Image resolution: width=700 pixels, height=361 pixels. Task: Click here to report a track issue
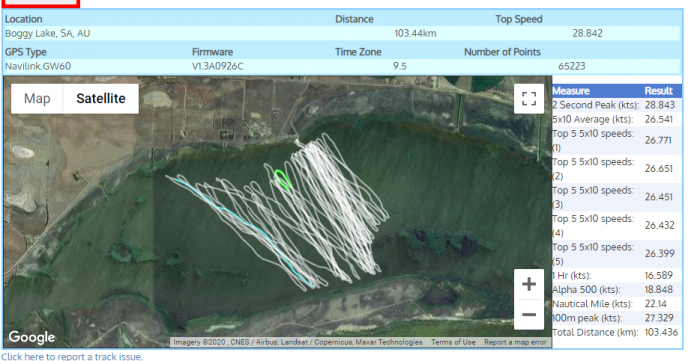(72, 357)
